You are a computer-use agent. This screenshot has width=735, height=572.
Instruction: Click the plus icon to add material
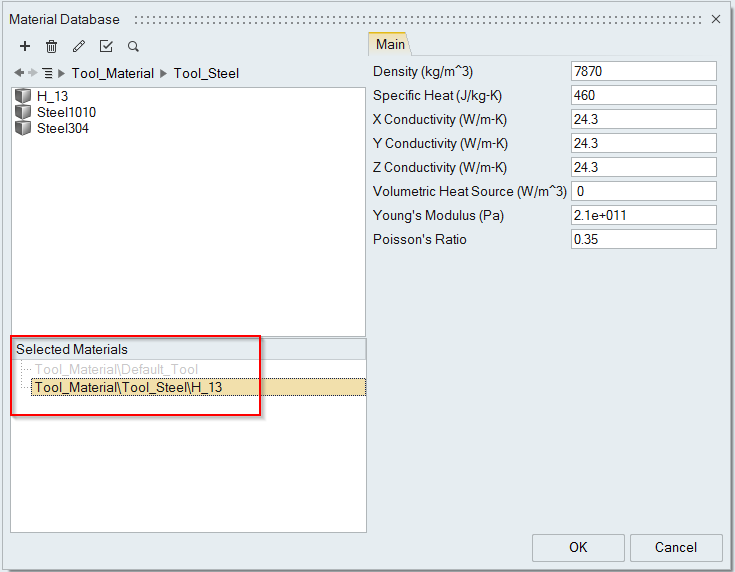point(25,46)
